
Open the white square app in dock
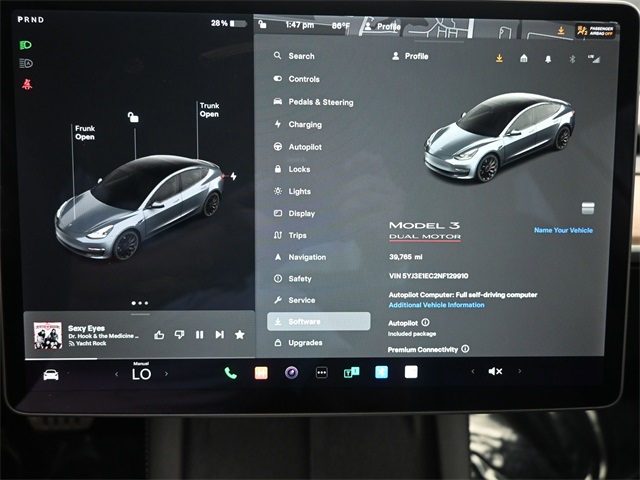(411, 372)
